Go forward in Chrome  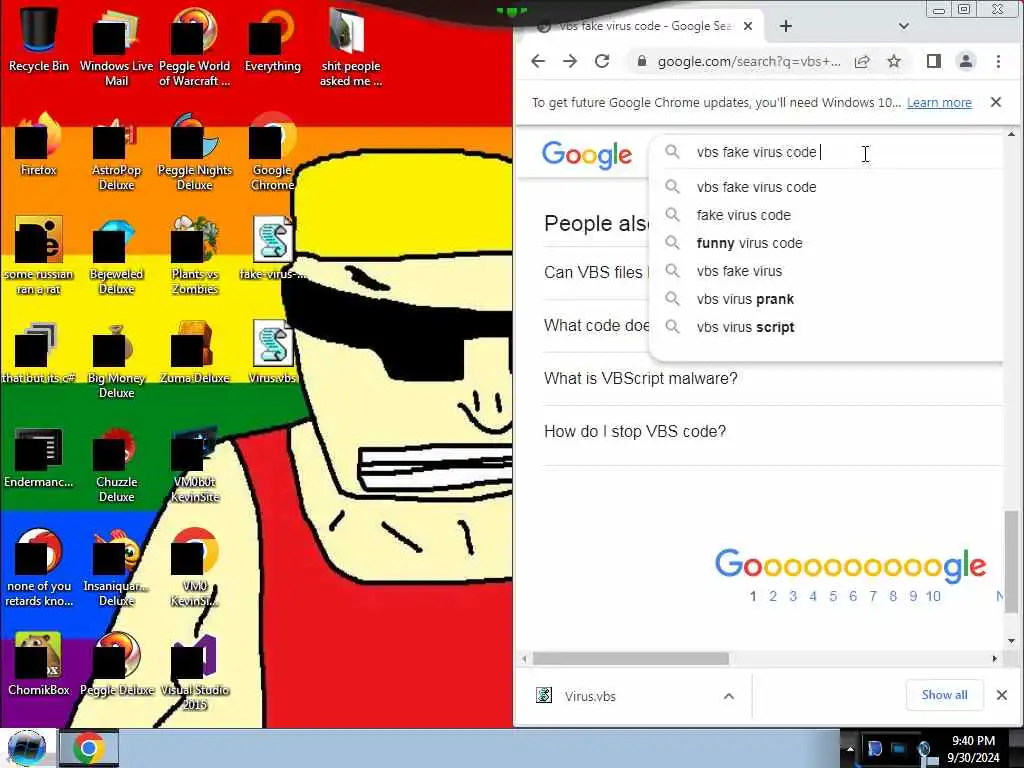(x=569, y=61)
